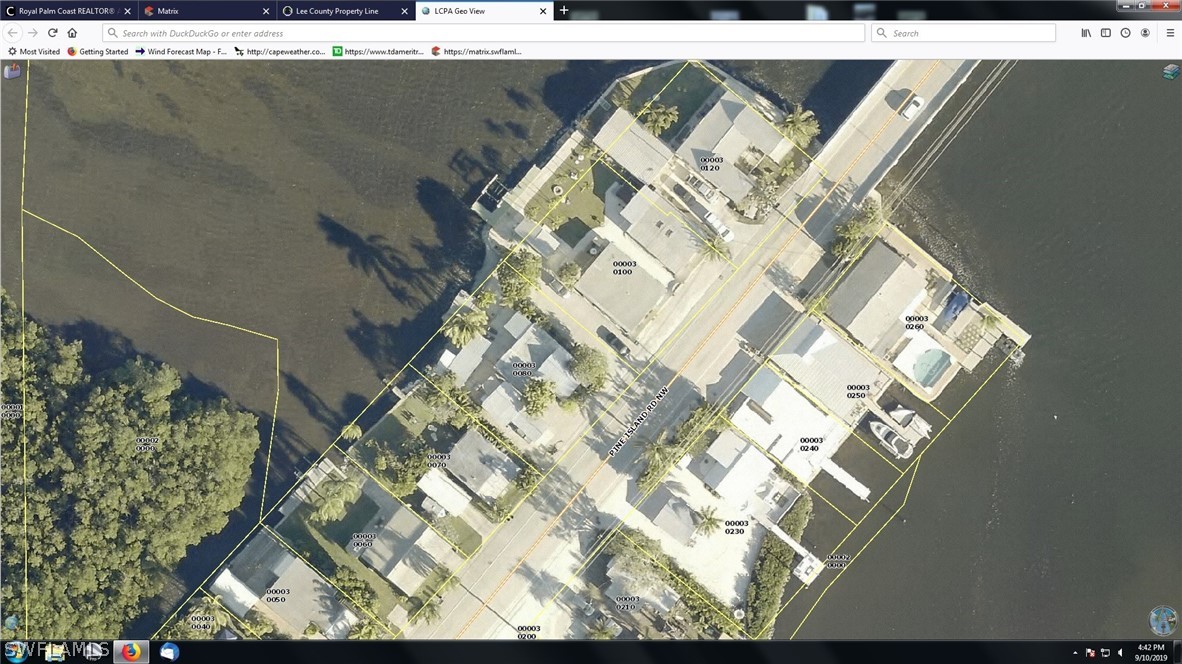Close the Lee County Property Line tab
The image size is (1182, 664).
[x=404, y=11]
